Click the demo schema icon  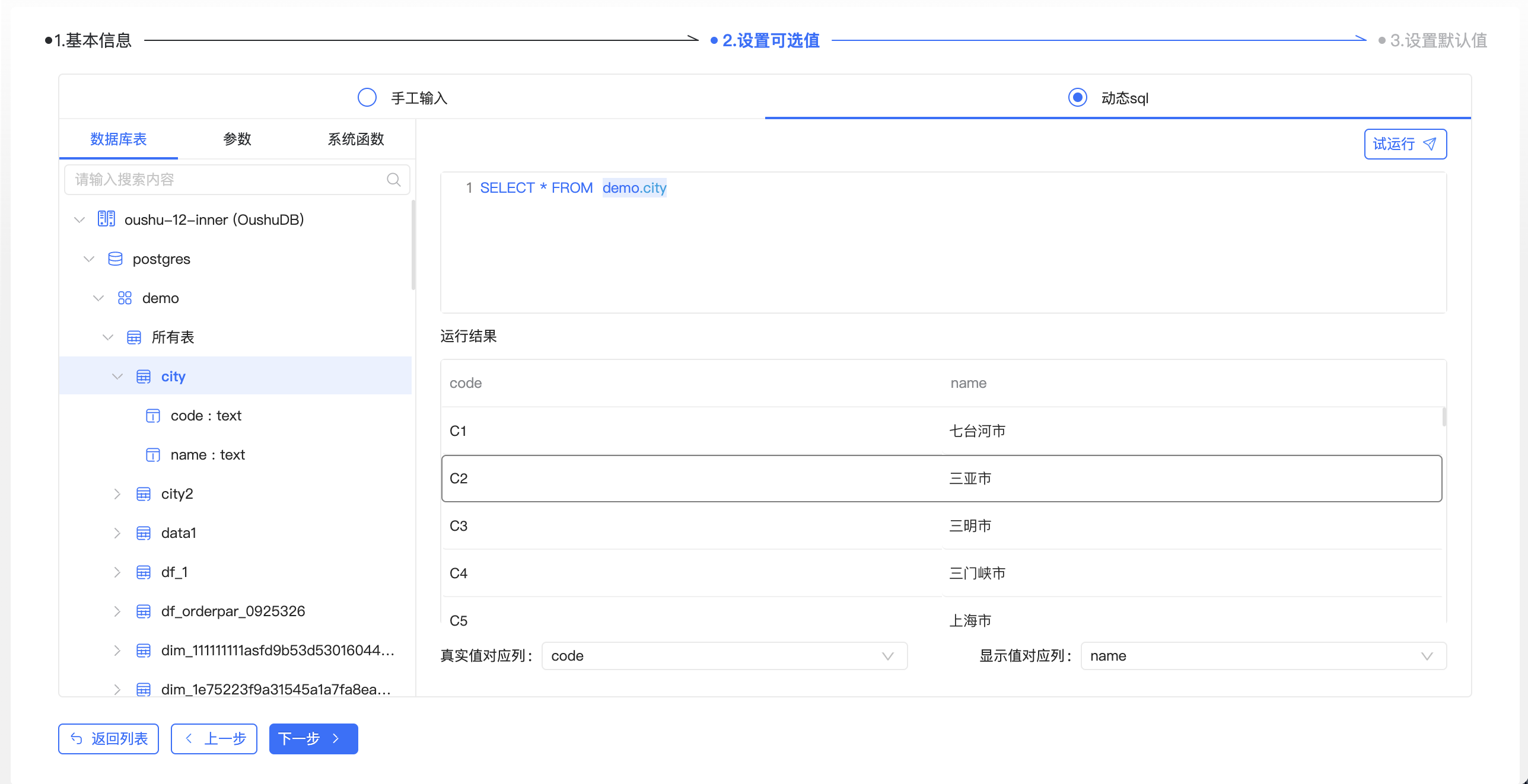[125, 298]
